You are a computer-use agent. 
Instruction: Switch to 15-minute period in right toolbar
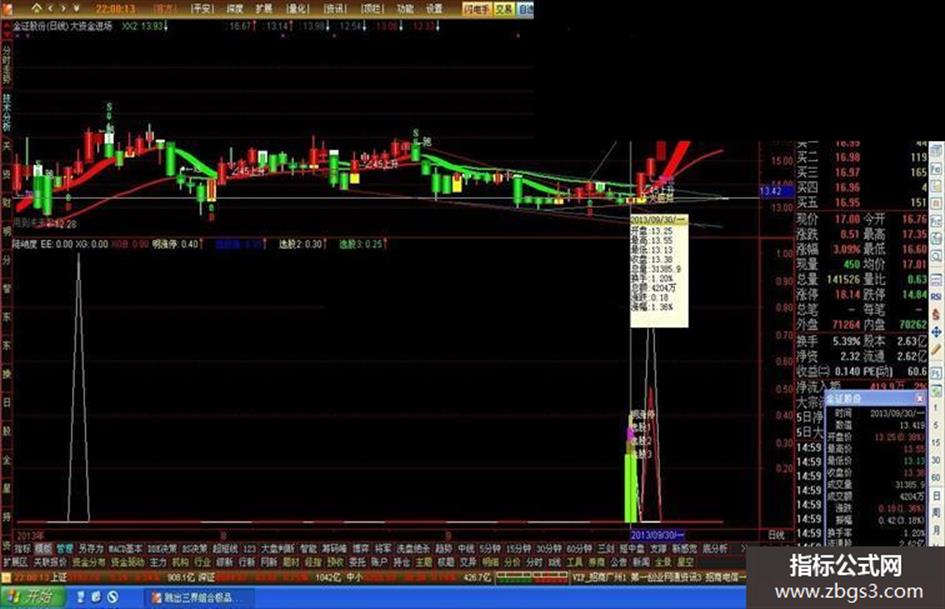936,443
